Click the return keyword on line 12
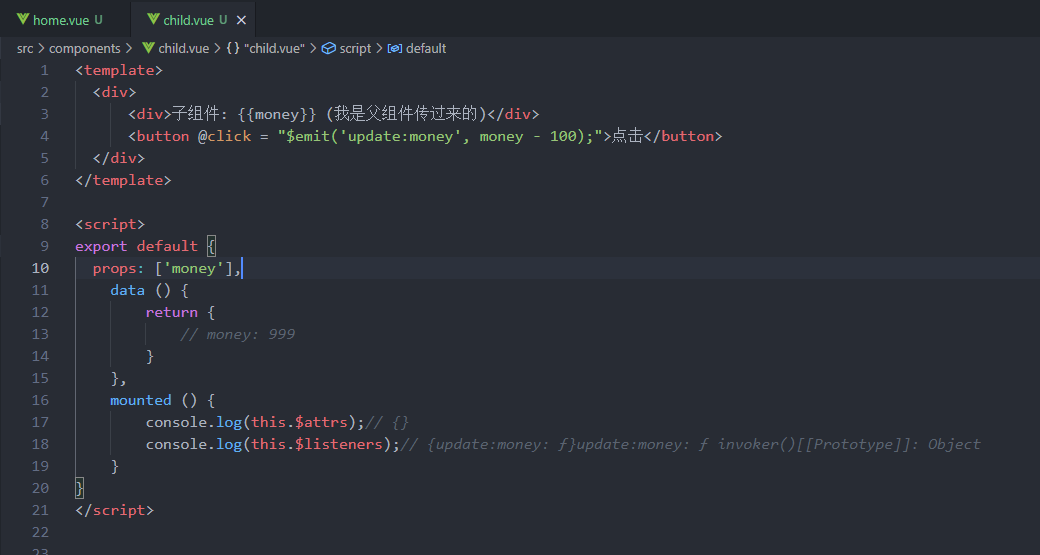This screenshot has height=555, width=1040. (172, 312)
